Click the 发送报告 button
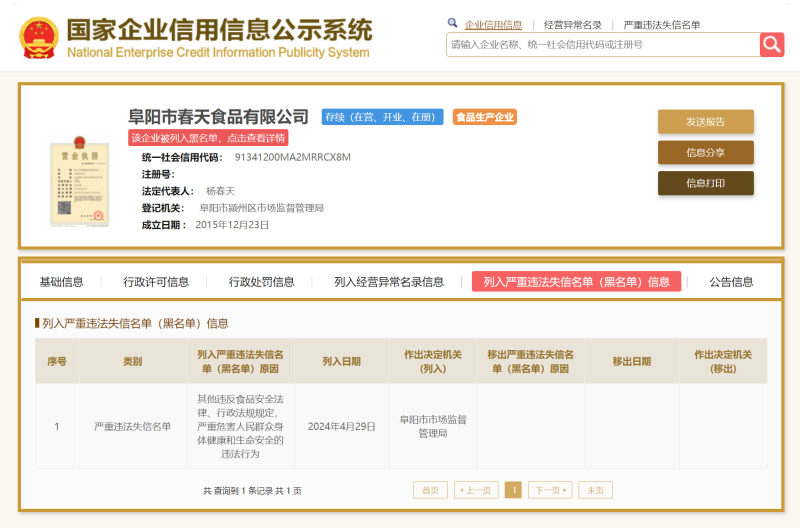The width and height of the screenshot is (800, 528). coord(705,122)
